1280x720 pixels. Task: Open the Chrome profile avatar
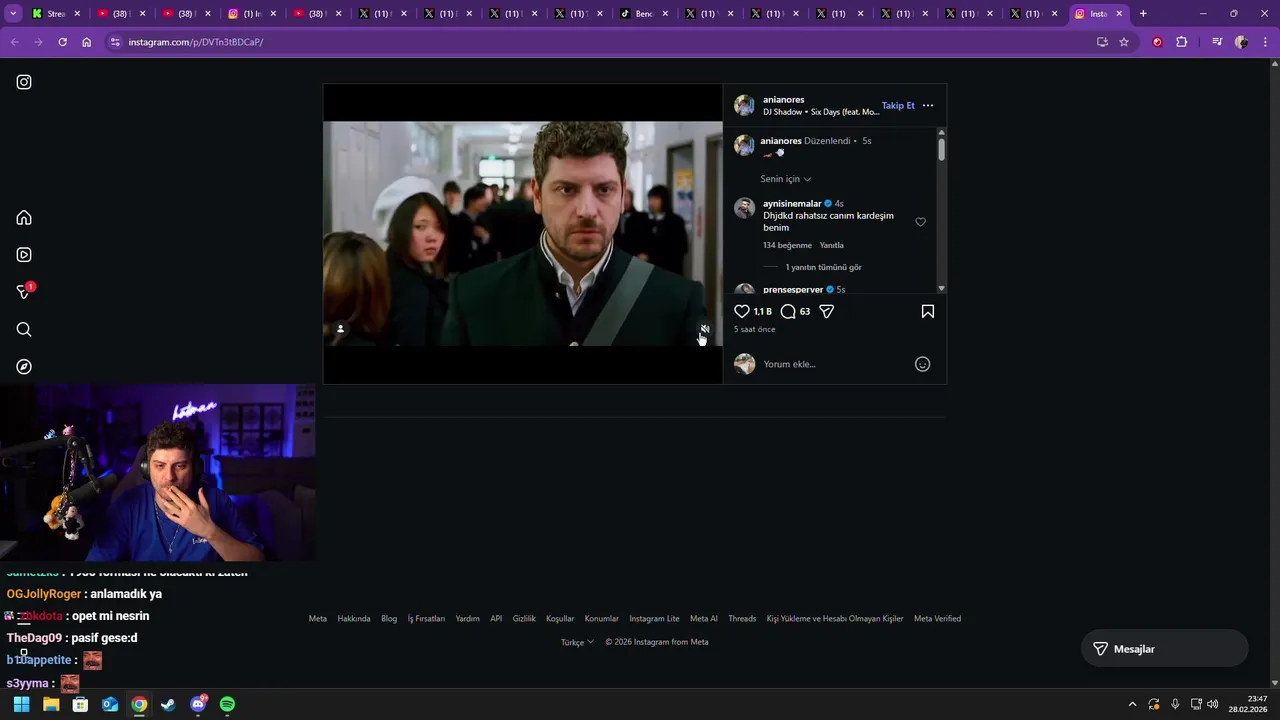(1241, 42)
